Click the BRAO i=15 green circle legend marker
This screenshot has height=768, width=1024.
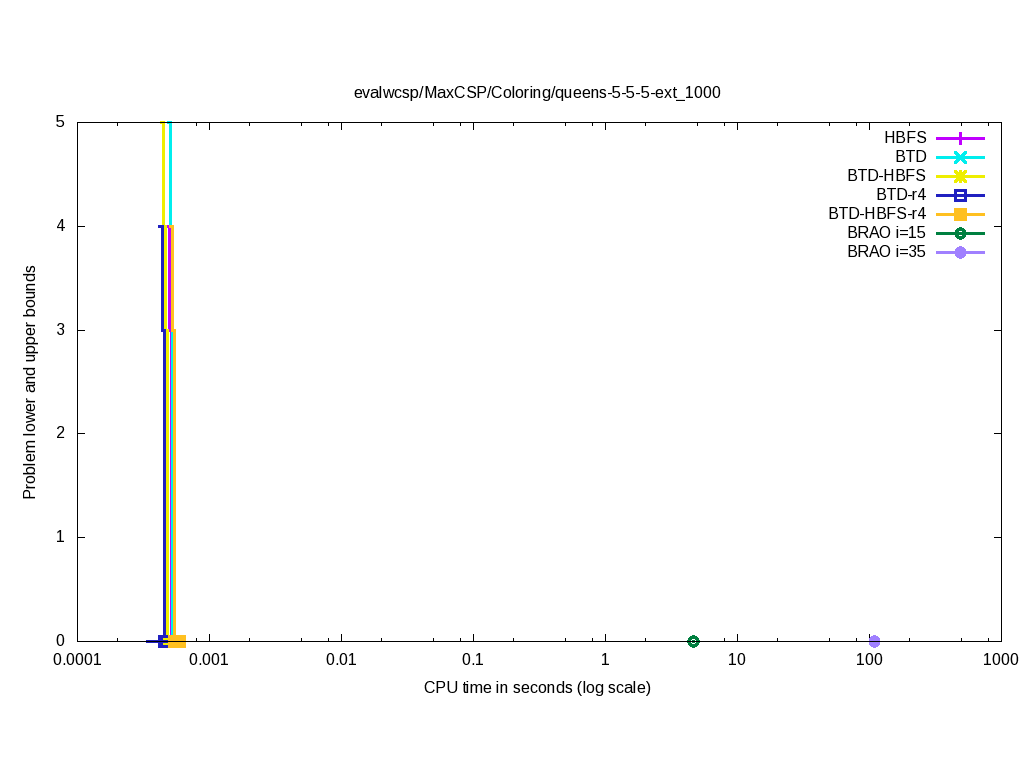pos(960,233)
